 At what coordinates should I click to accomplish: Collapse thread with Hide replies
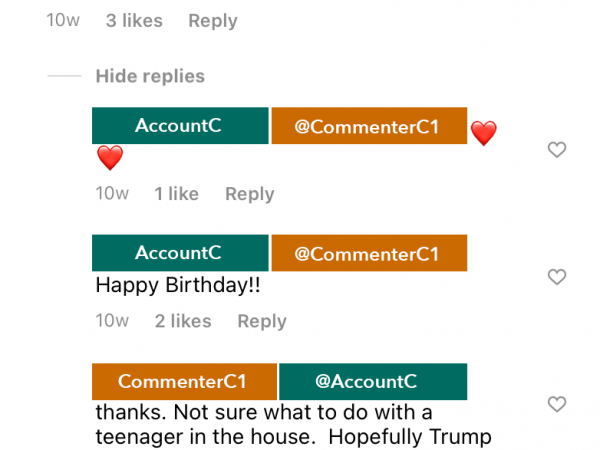[150, 76]
